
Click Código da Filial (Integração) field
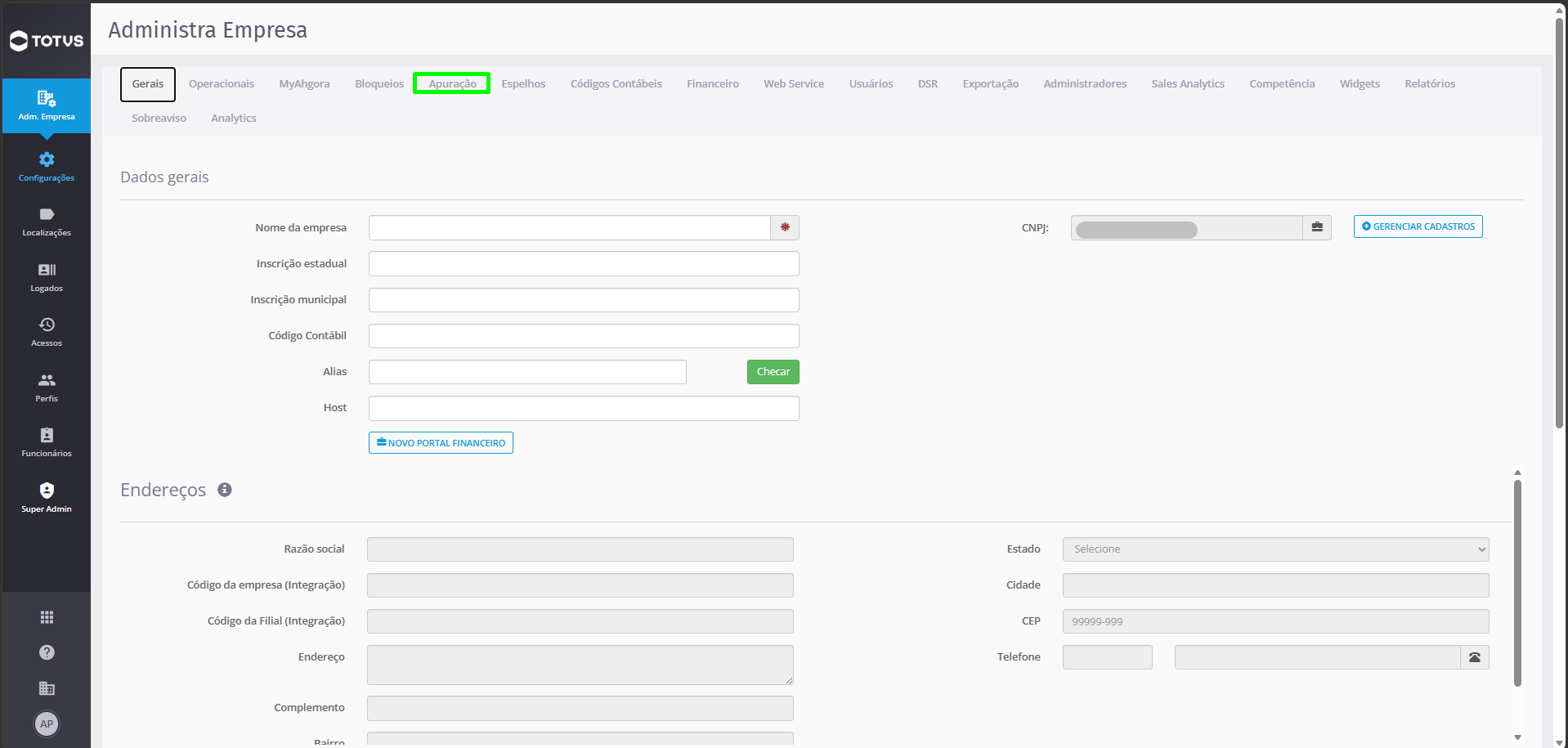tap(580, 621)
